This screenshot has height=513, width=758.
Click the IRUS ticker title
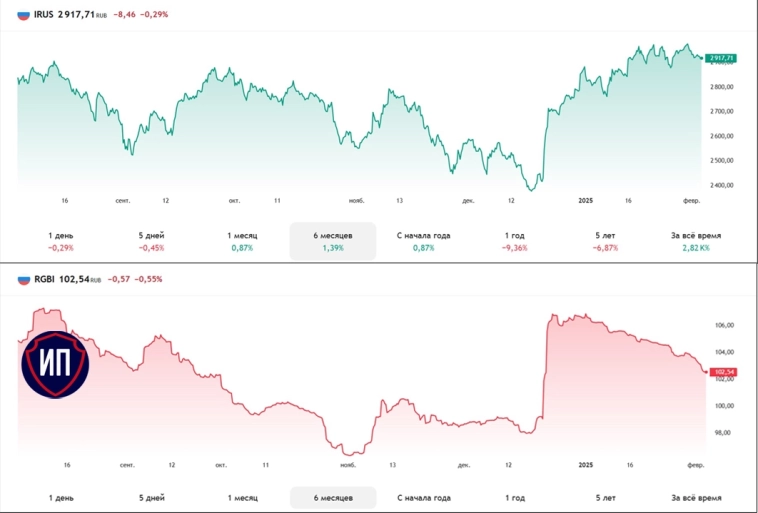(45, 16)
